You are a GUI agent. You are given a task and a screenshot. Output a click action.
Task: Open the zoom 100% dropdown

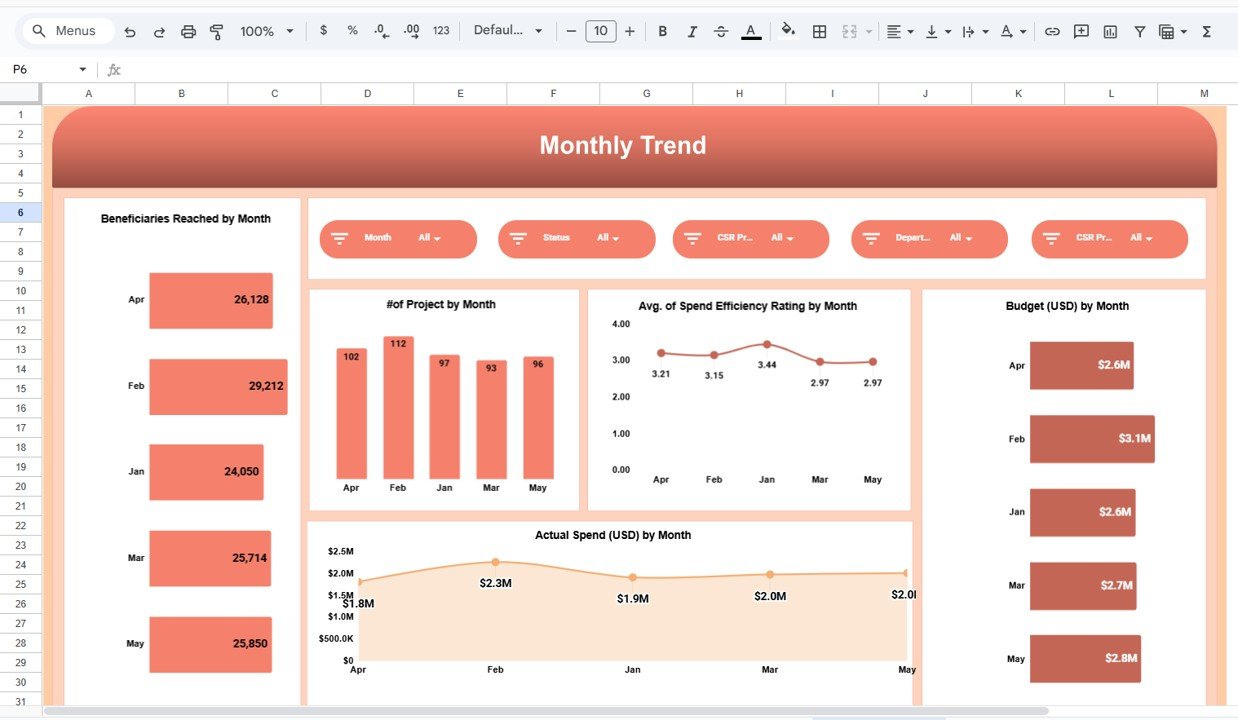tap(266, 32)
